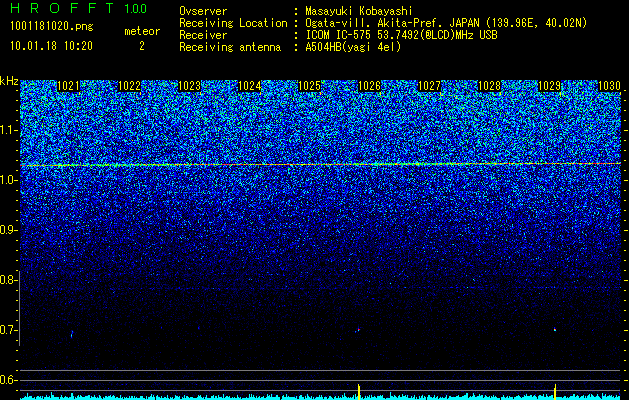
Task: Select the A504HB(yagi 4el) antenna text
Action: coord(353,47)
